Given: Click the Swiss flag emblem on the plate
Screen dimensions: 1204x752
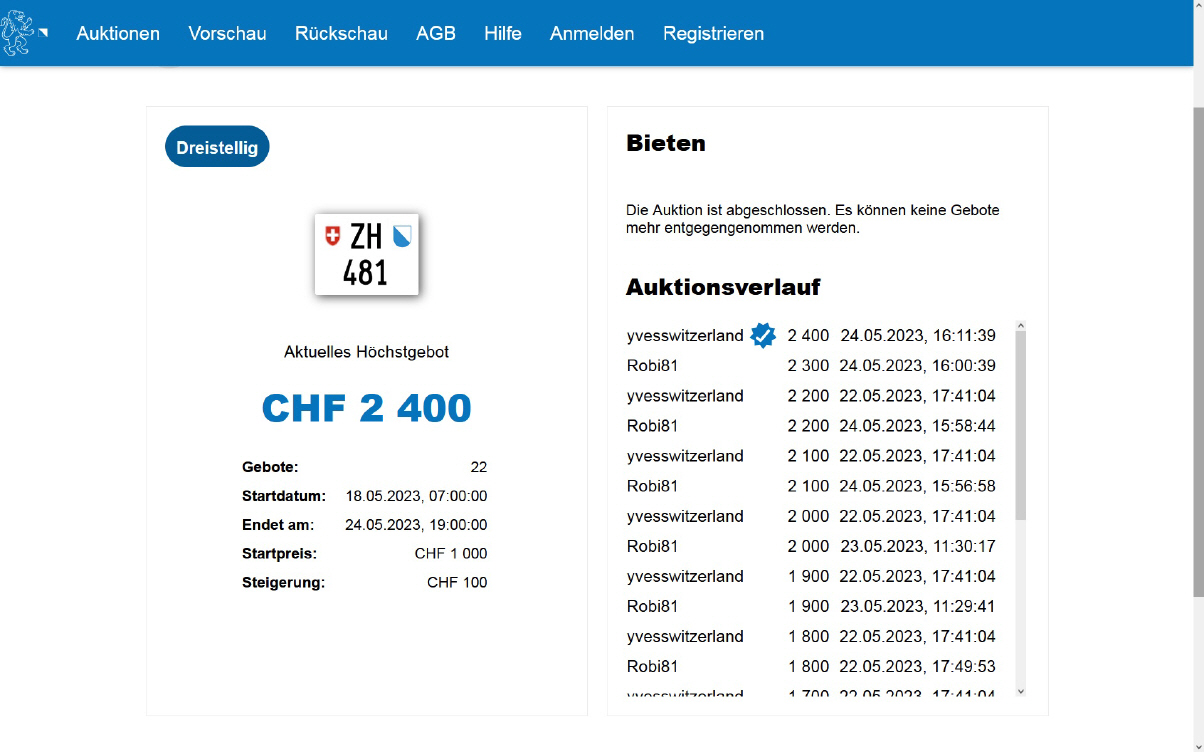Looking at the screenshot, I should point(333,236).
